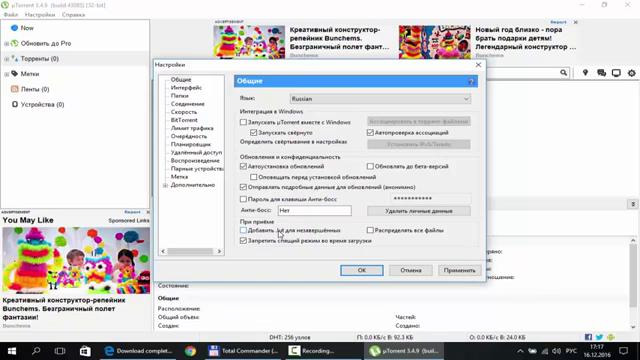Click the Метки tag icon
The width and height of the screenshot is (640, 360).
pos(15,74)
